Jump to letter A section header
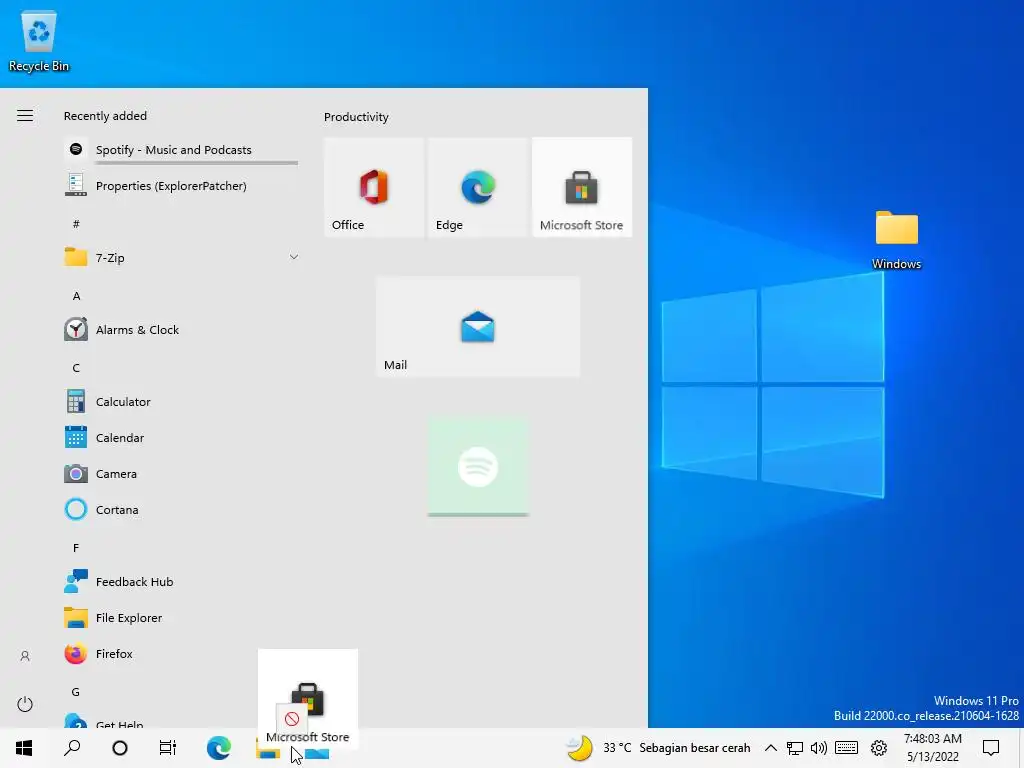 (76, 295)
